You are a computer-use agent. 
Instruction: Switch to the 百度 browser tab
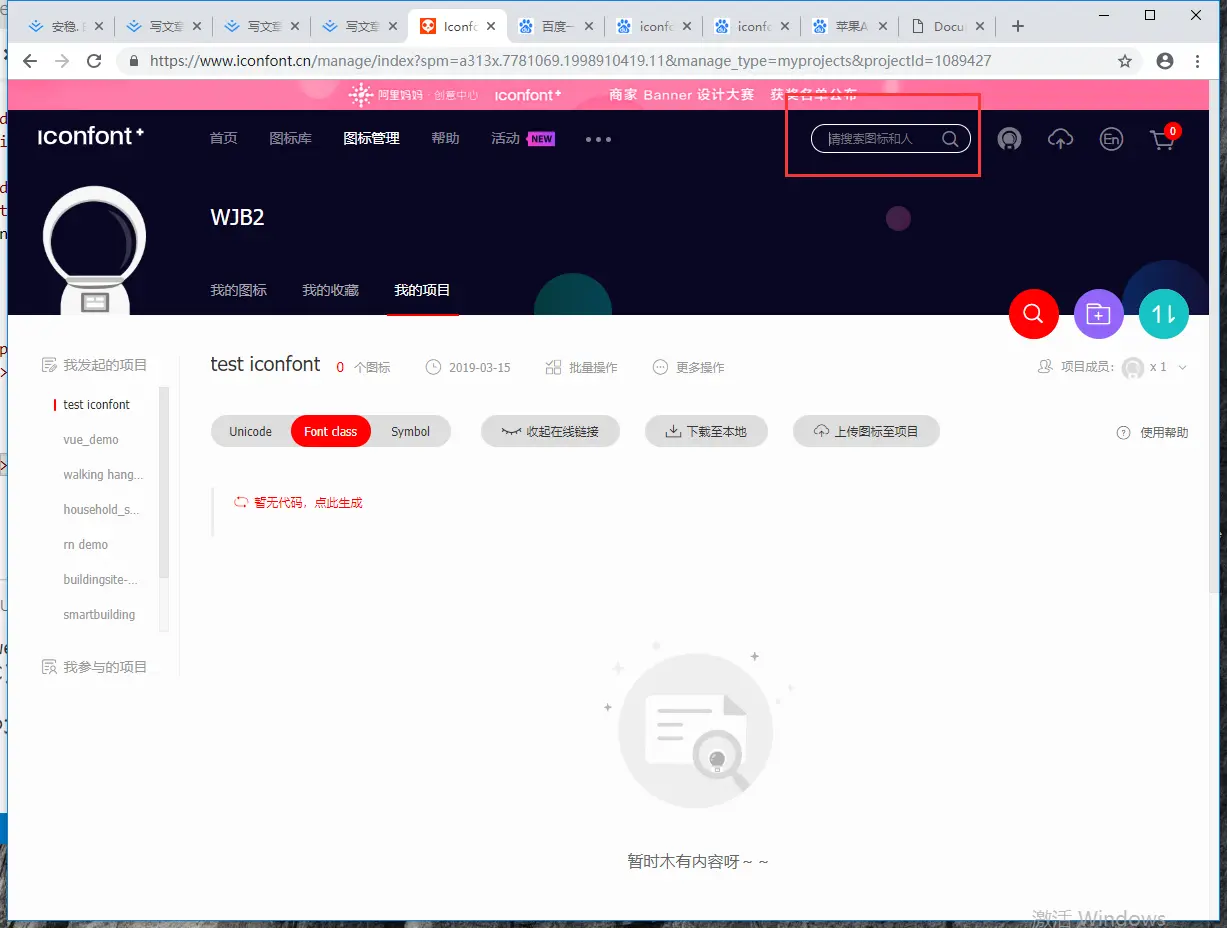click(556, 27)
